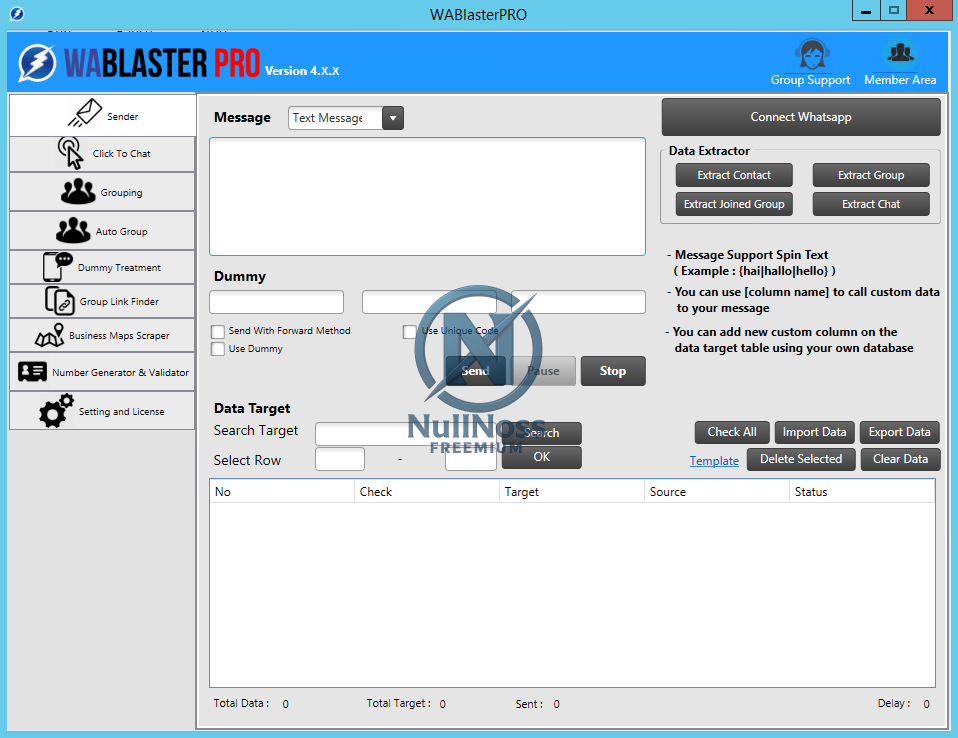Enable Send With Forward Method checkbox

coord(218,331)
